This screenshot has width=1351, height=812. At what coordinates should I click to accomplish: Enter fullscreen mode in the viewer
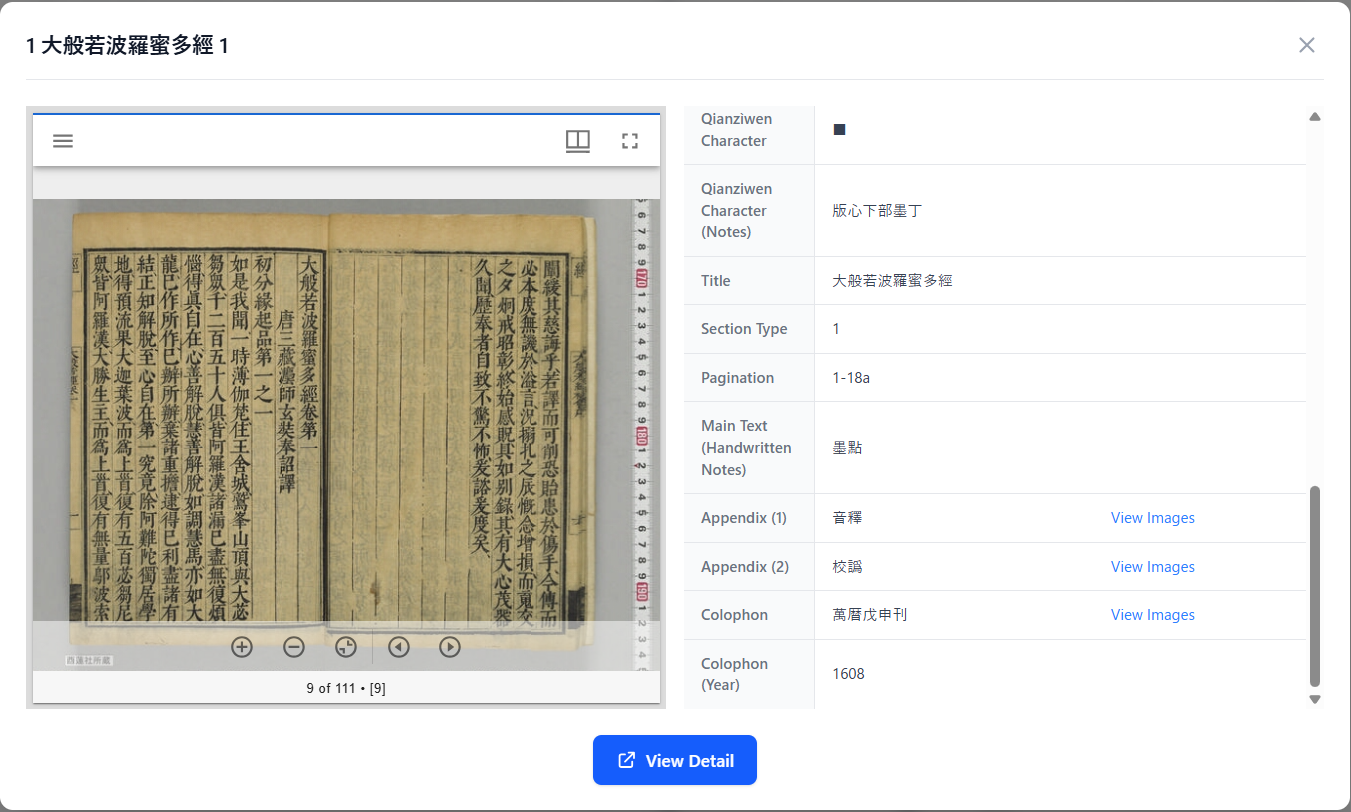pos(629,141)
